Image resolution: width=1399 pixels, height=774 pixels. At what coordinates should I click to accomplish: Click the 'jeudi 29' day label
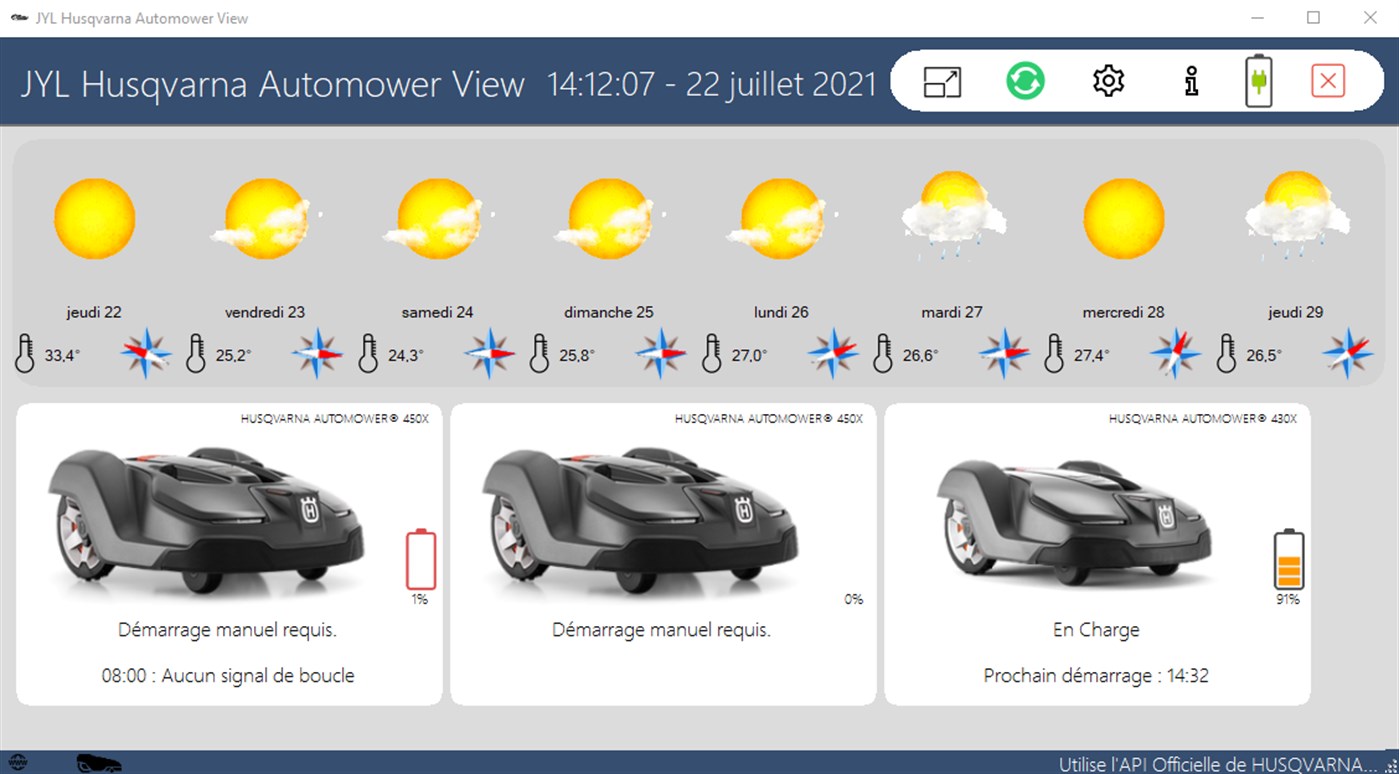pos(1295,312)
